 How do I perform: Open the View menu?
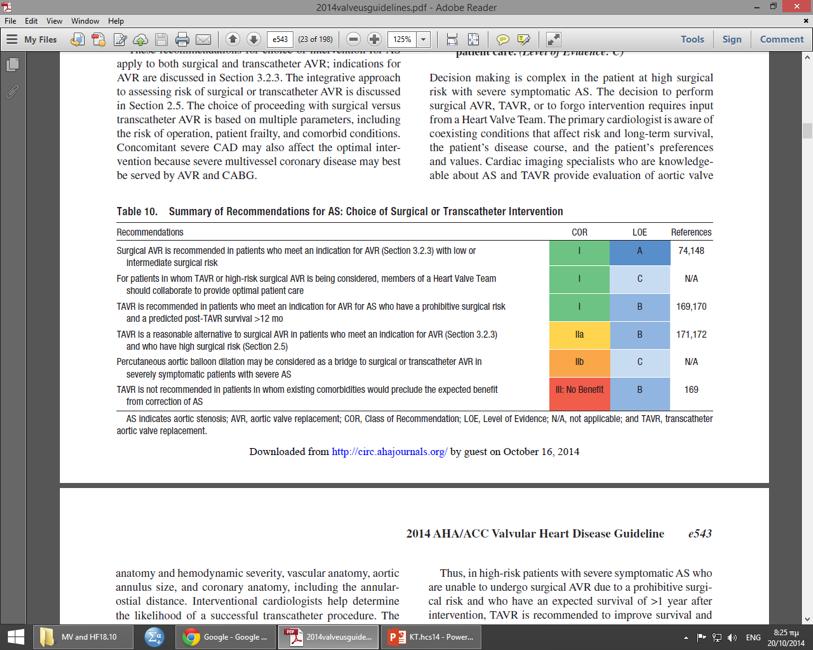click(54, 21)
